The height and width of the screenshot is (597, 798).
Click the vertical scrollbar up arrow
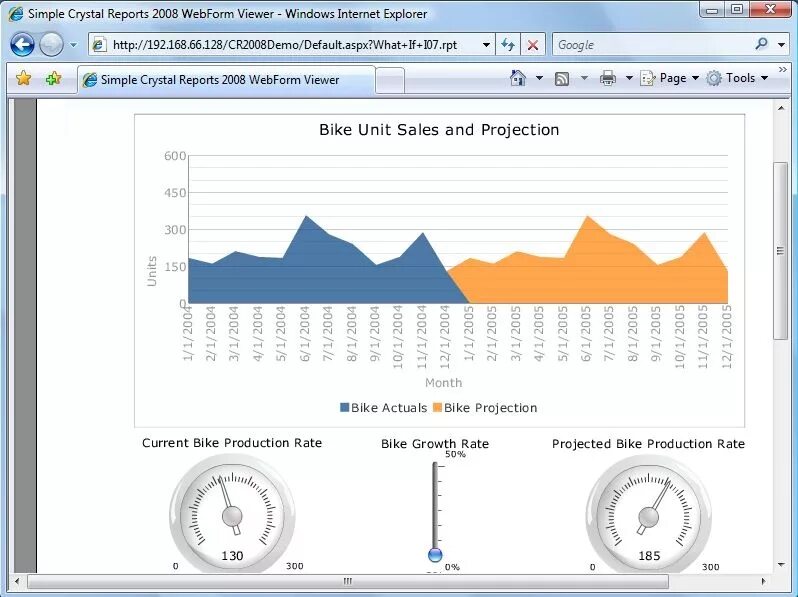tap(781, 108)
